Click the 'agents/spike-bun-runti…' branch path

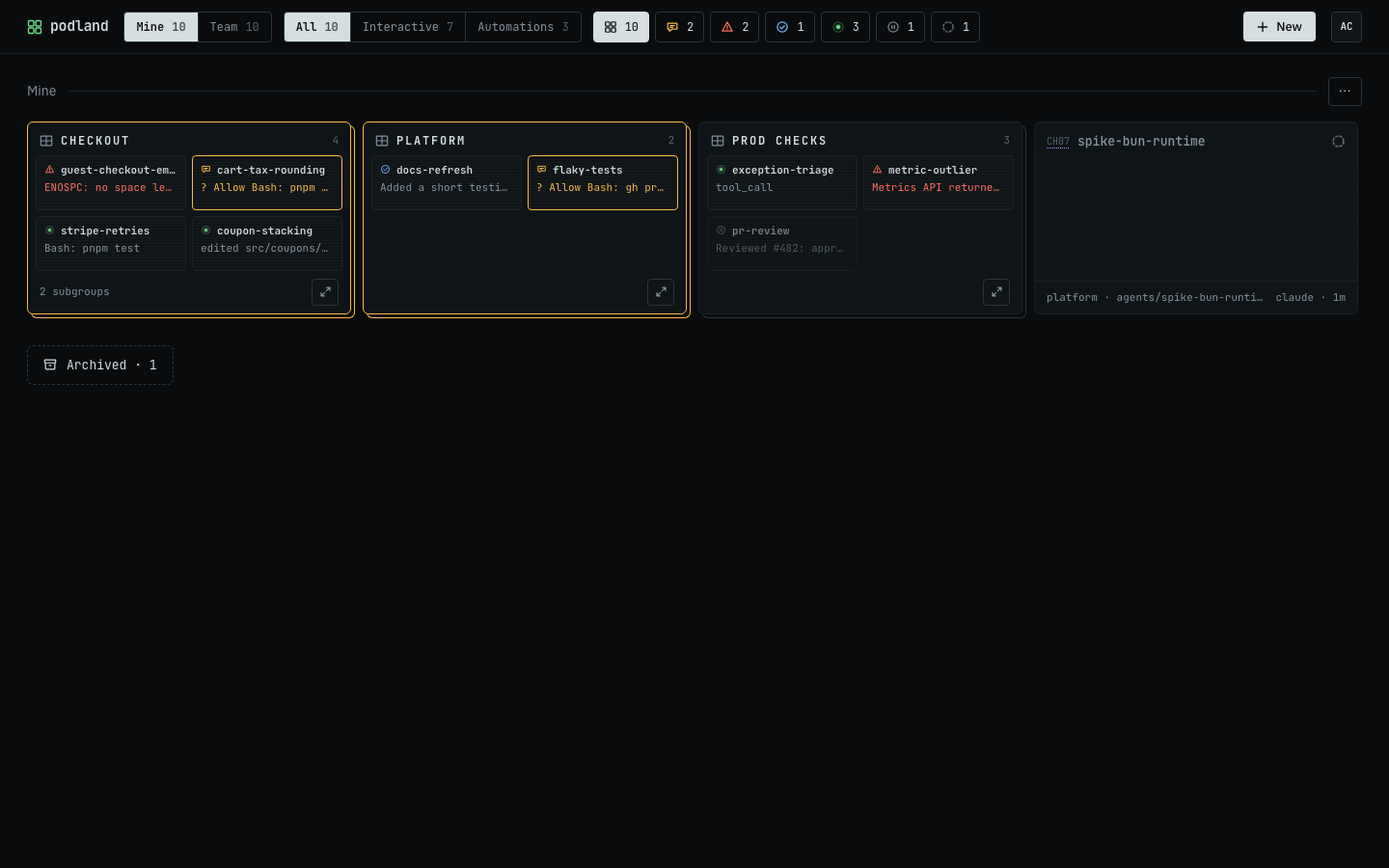(x=1189, y=298)
